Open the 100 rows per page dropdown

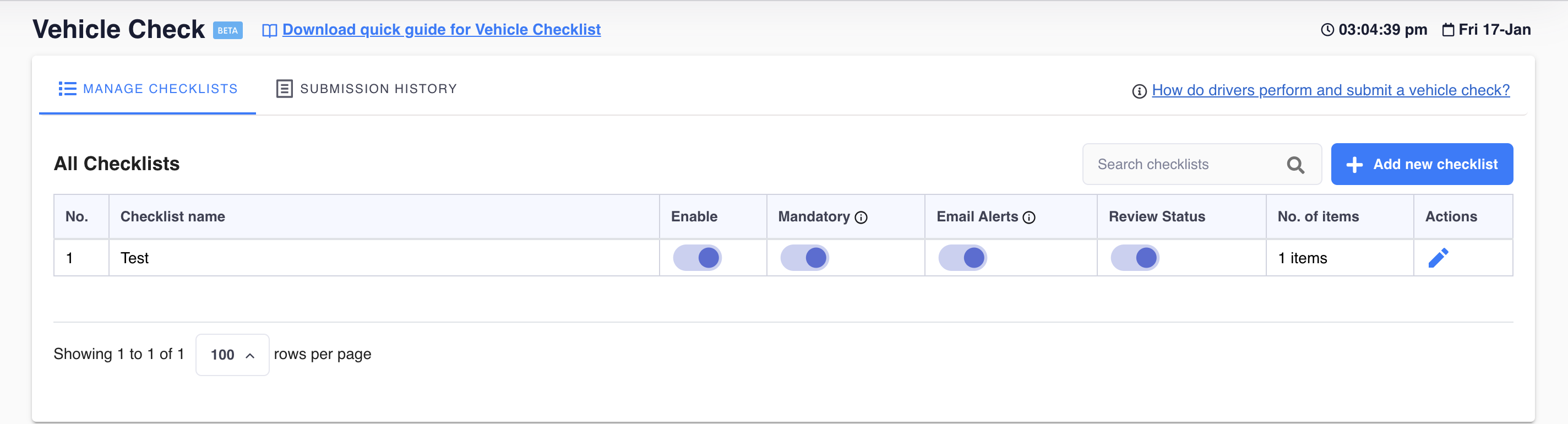pyautogui.click(x=232, y=355)
